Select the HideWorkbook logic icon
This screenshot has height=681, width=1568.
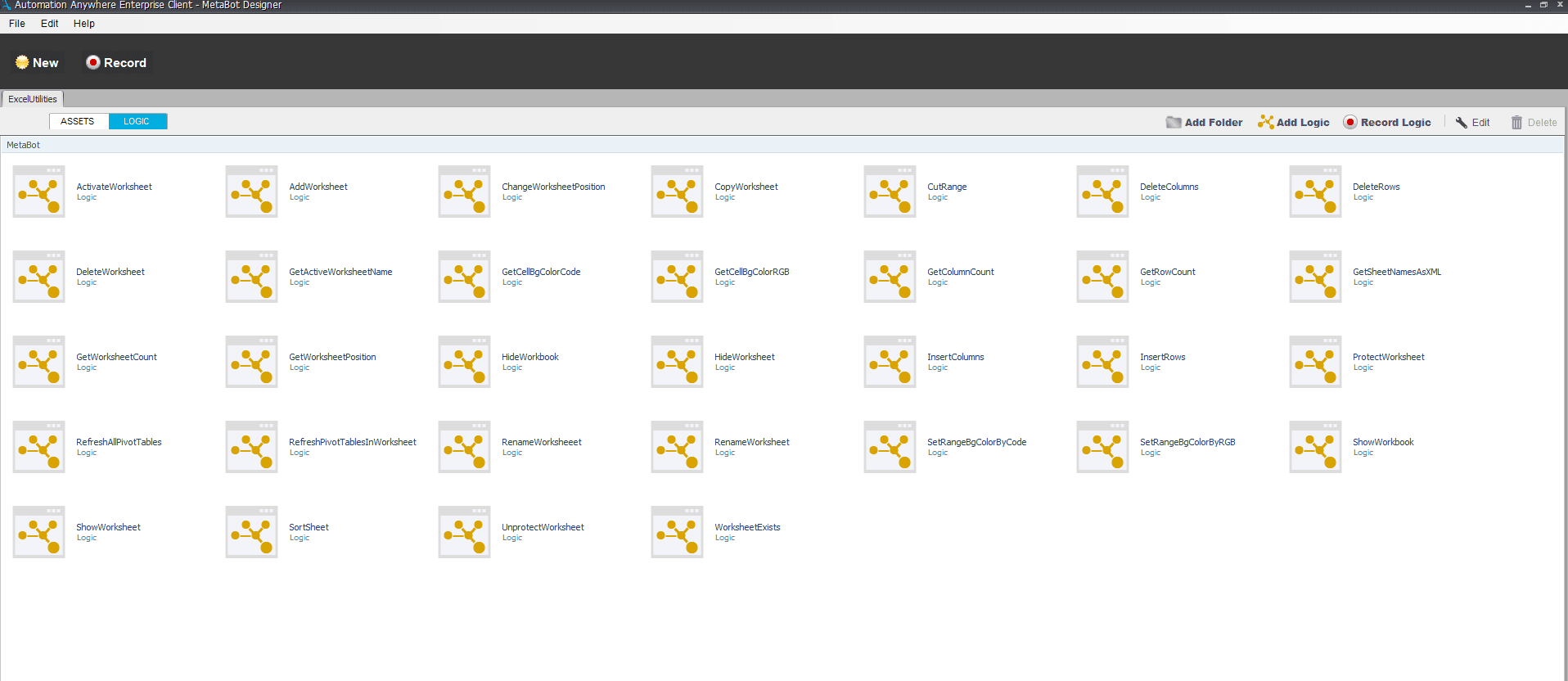click(x=465, y=362)
